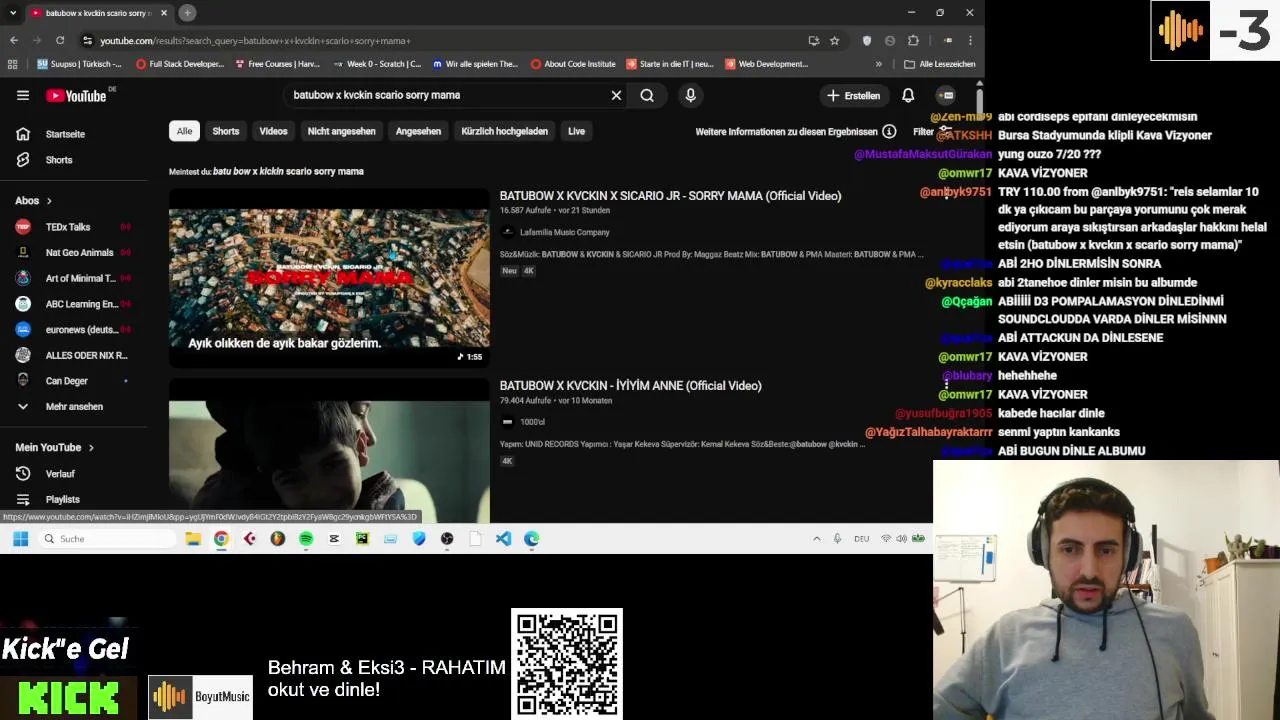The image size is (1280, 720).
Task: Open the 1000'cil channel link
Action: pyautogui.click(x=532, y=422)
